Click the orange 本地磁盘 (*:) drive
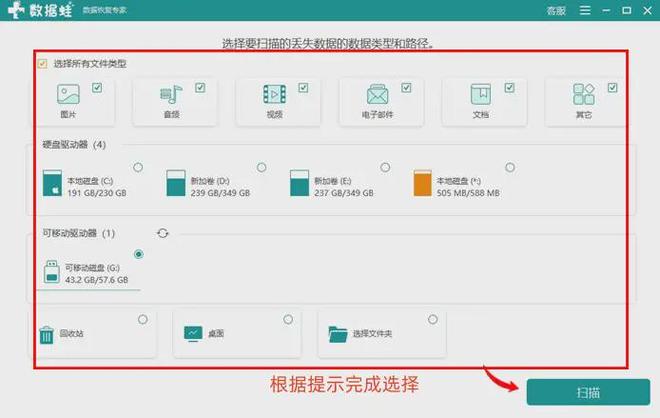The height and width of the screenshot is (418, 660). pyautogui.click(x=422, y=183)
